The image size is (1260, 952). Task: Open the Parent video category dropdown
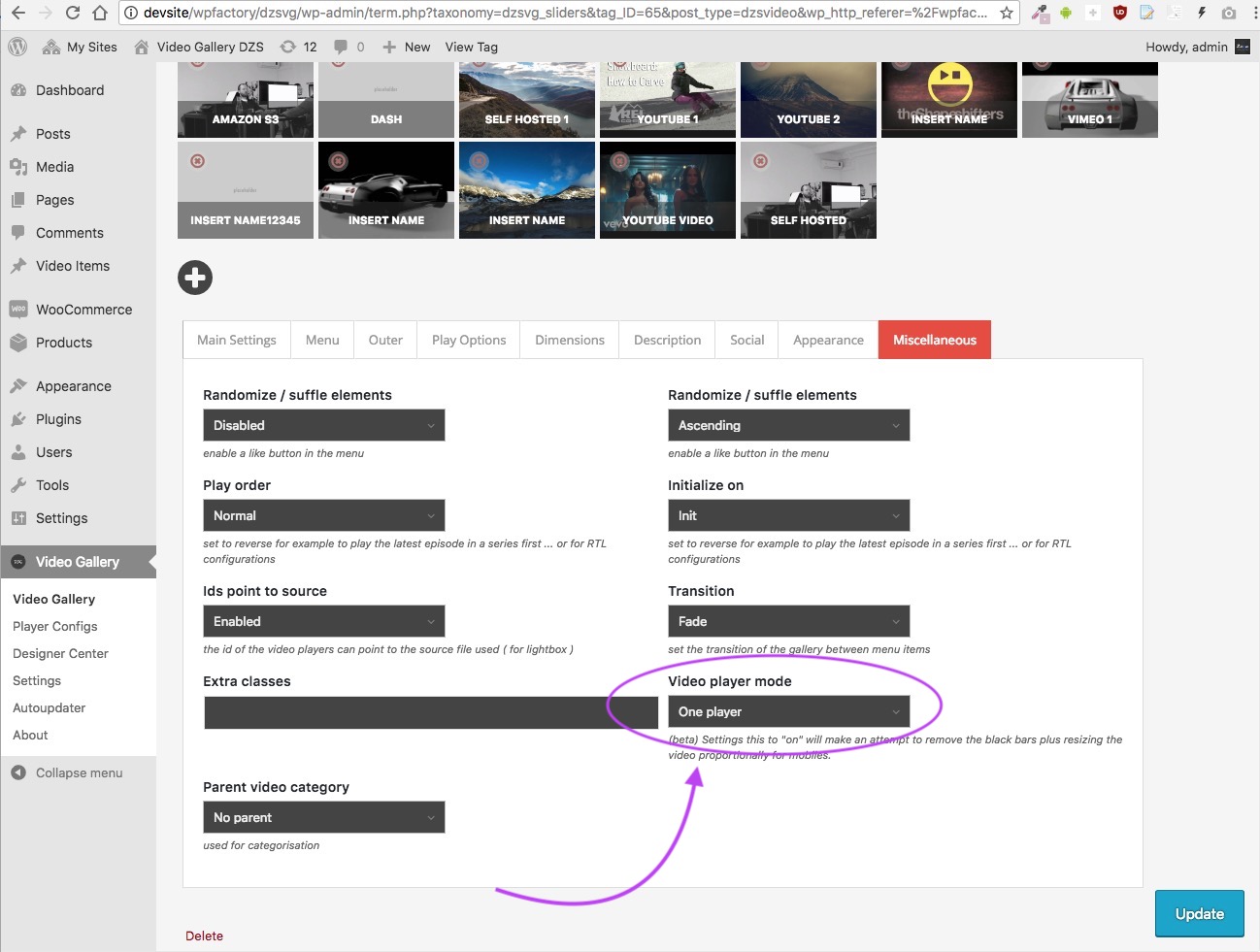324,817
